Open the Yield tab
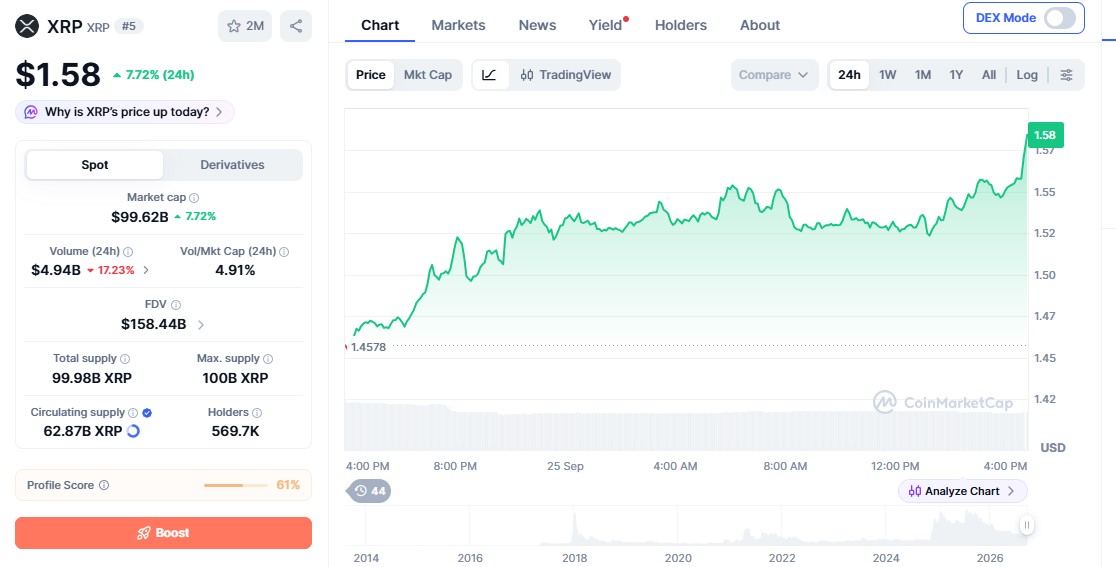 pyautogui.click(x=606, y=25)
